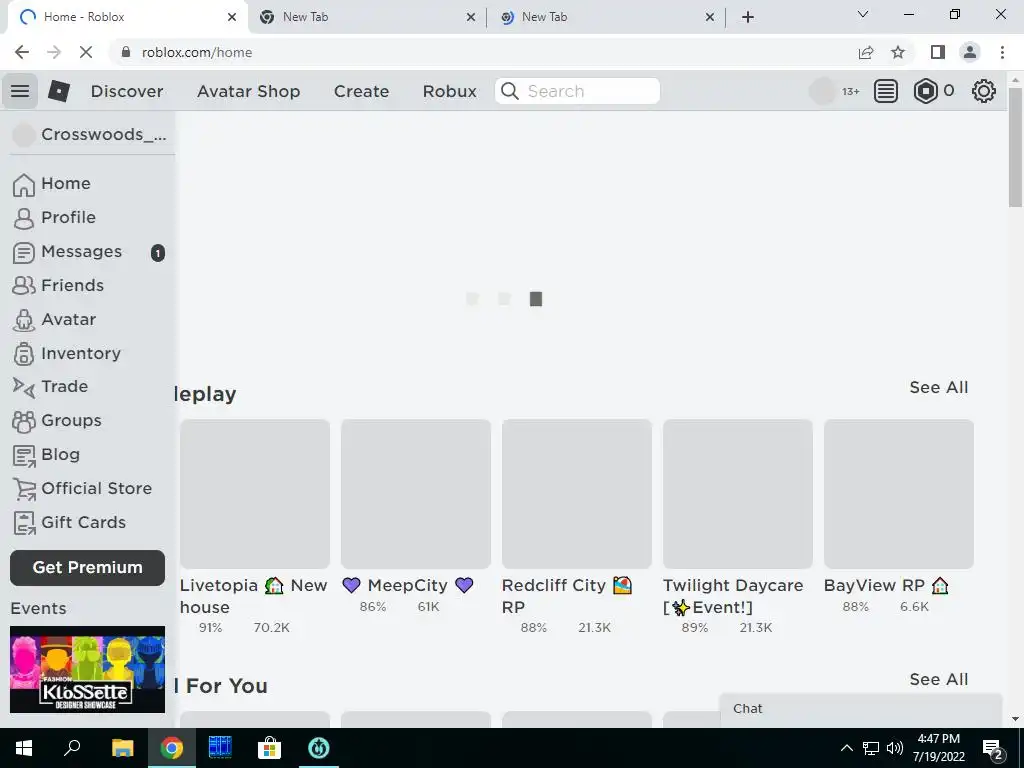Click the page vertical scrollbar
The height and width of the screenshot is (768, 1024).
tap(1015, 147)
